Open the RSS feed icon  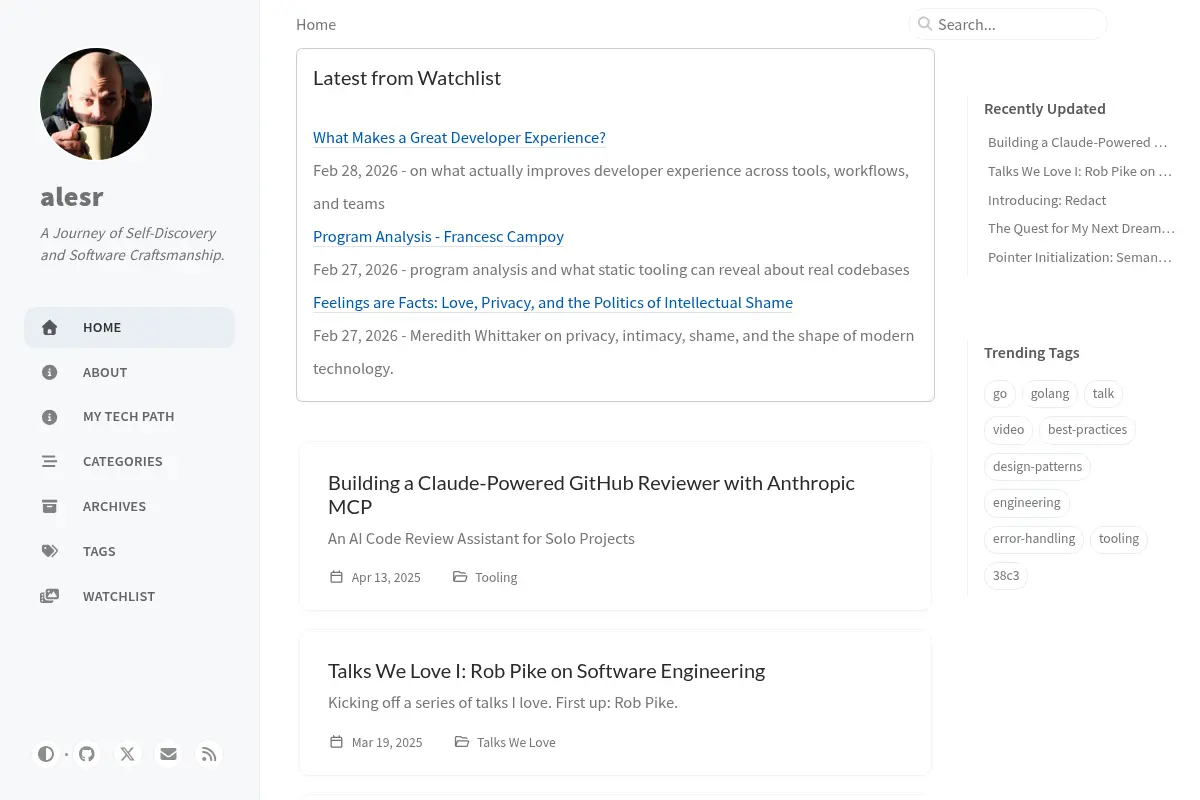(x=209, y=754)
